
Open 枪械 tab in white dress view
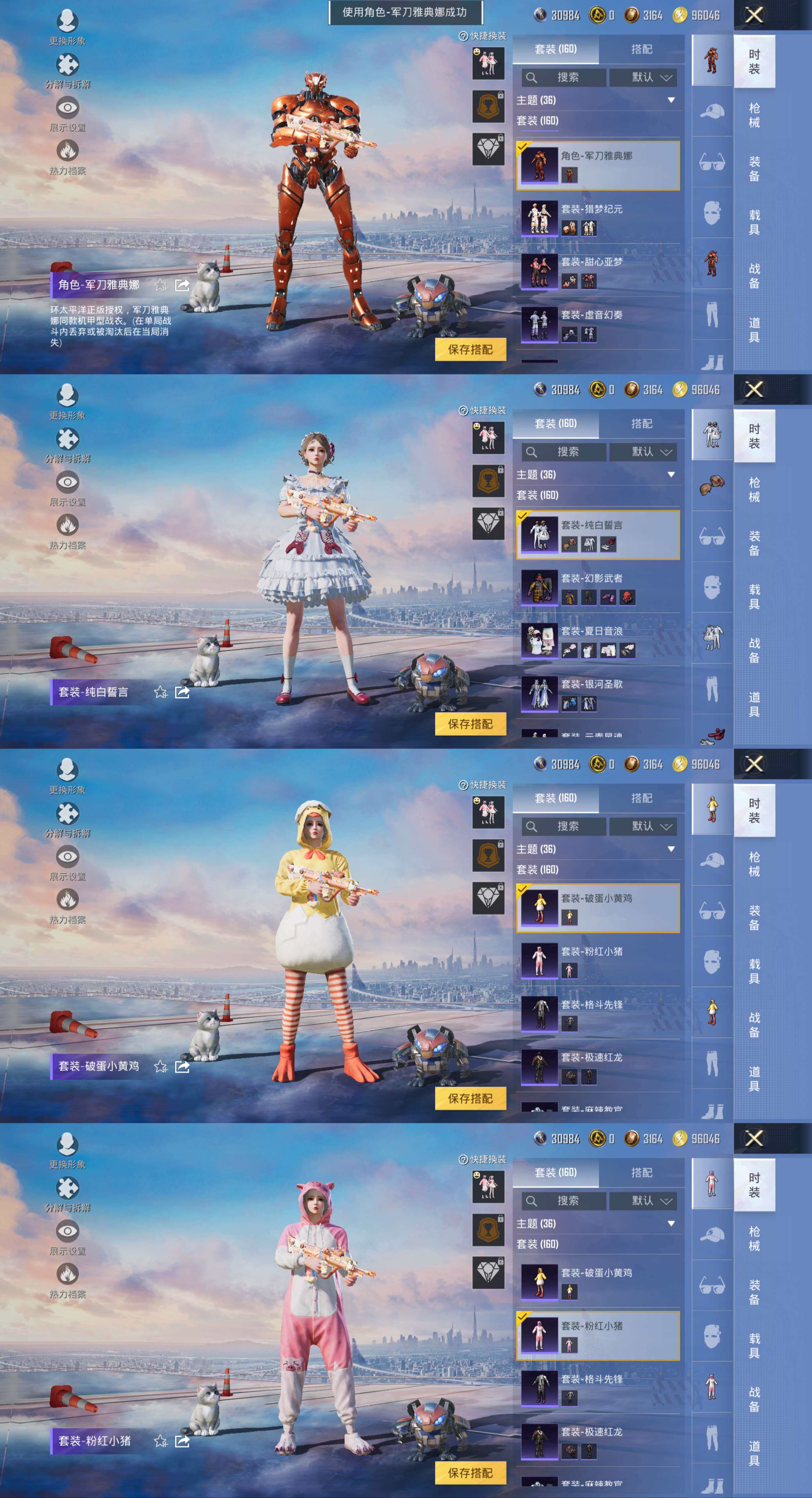[754, 490]
